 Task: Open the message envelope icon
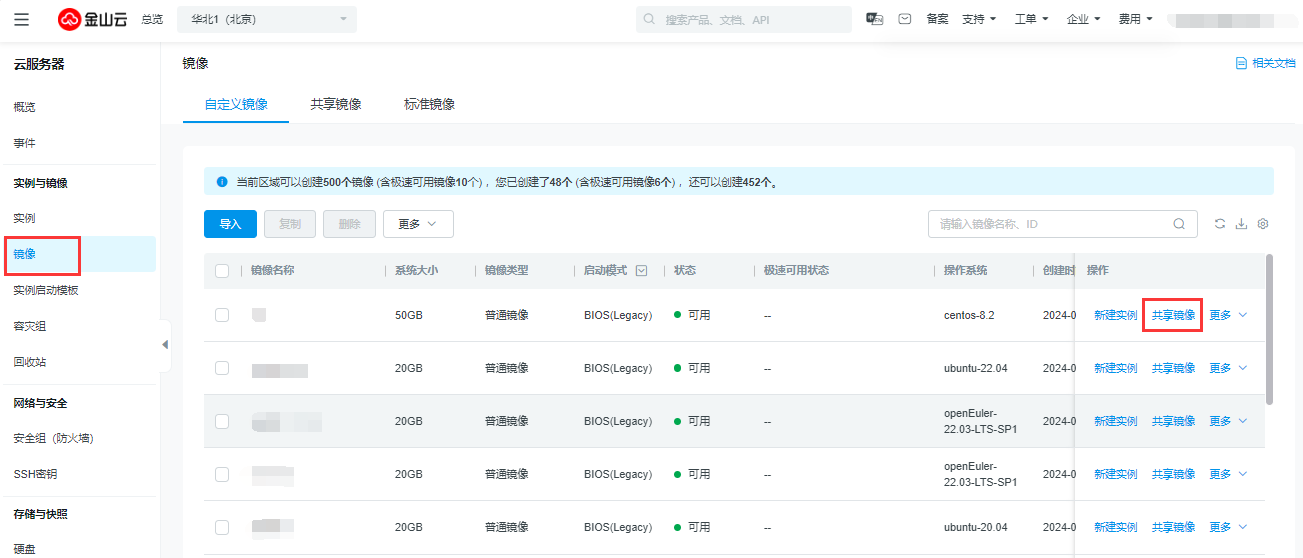pos(904,19)
